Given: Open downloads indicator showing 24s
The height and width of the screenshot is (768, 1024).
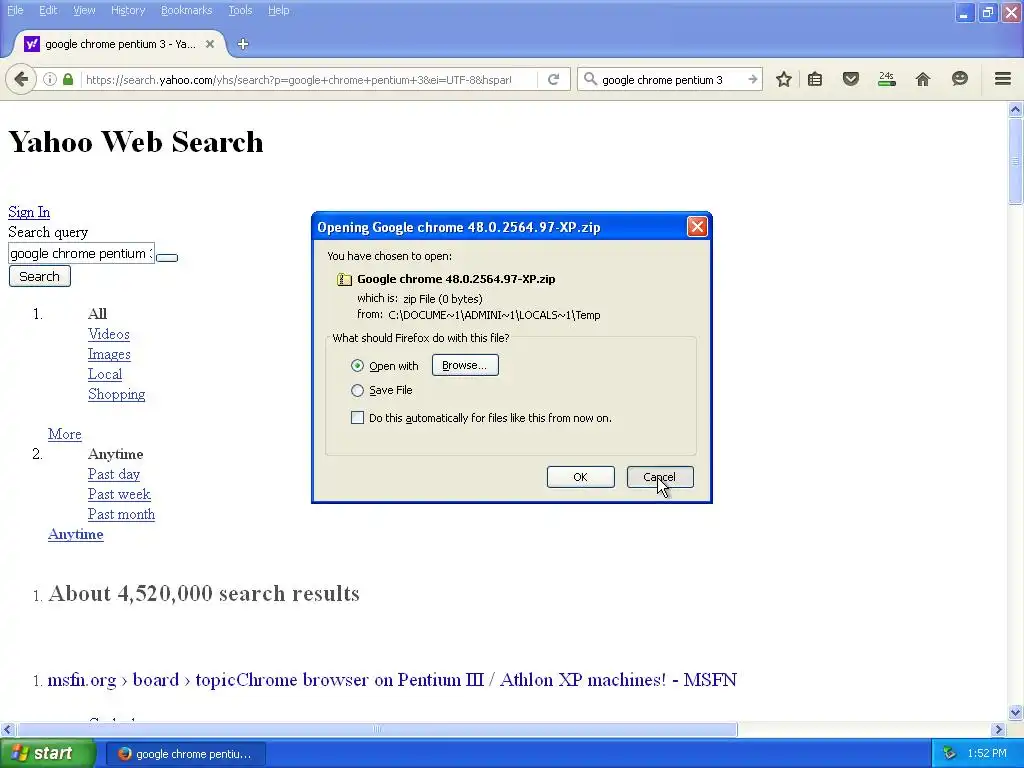Looking at the screenshot, I should coord(887,80).
